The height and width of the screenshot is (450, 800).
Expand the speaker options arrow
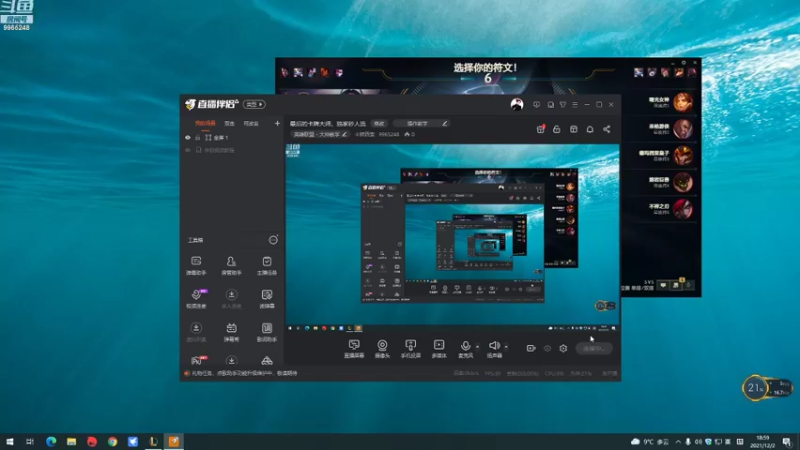506,346
